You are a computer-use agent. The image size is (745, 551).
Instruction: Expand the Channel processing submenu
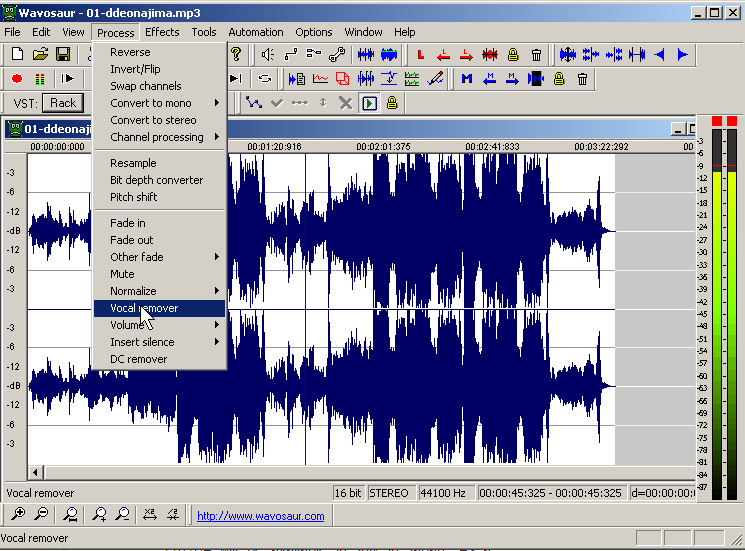[217, 137]
